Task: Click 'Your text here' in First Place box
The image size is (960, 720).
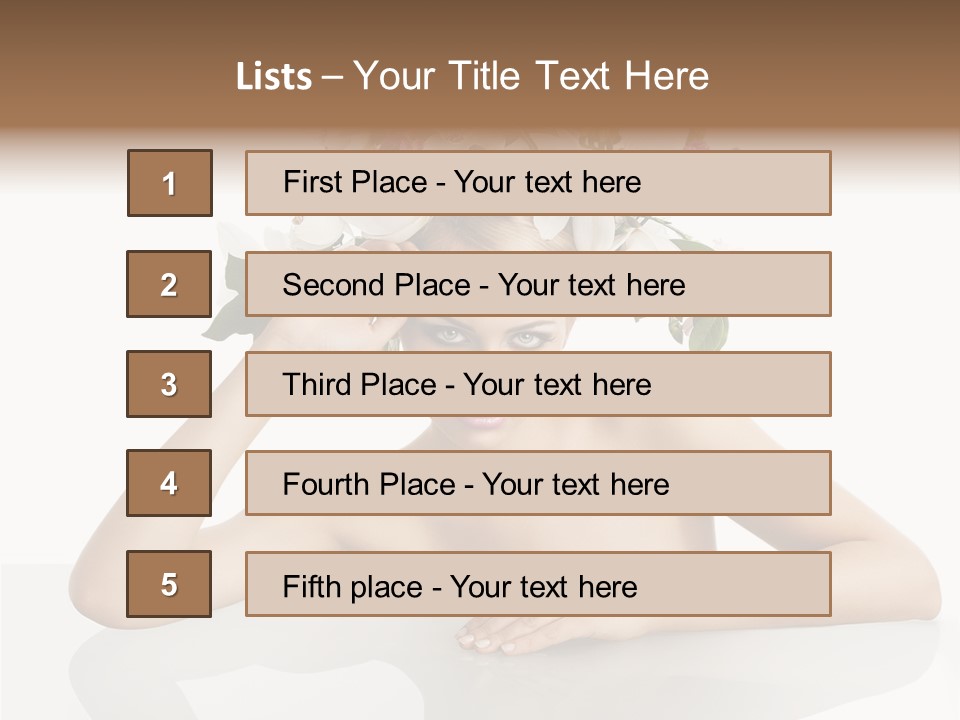Action: (547, 182)
